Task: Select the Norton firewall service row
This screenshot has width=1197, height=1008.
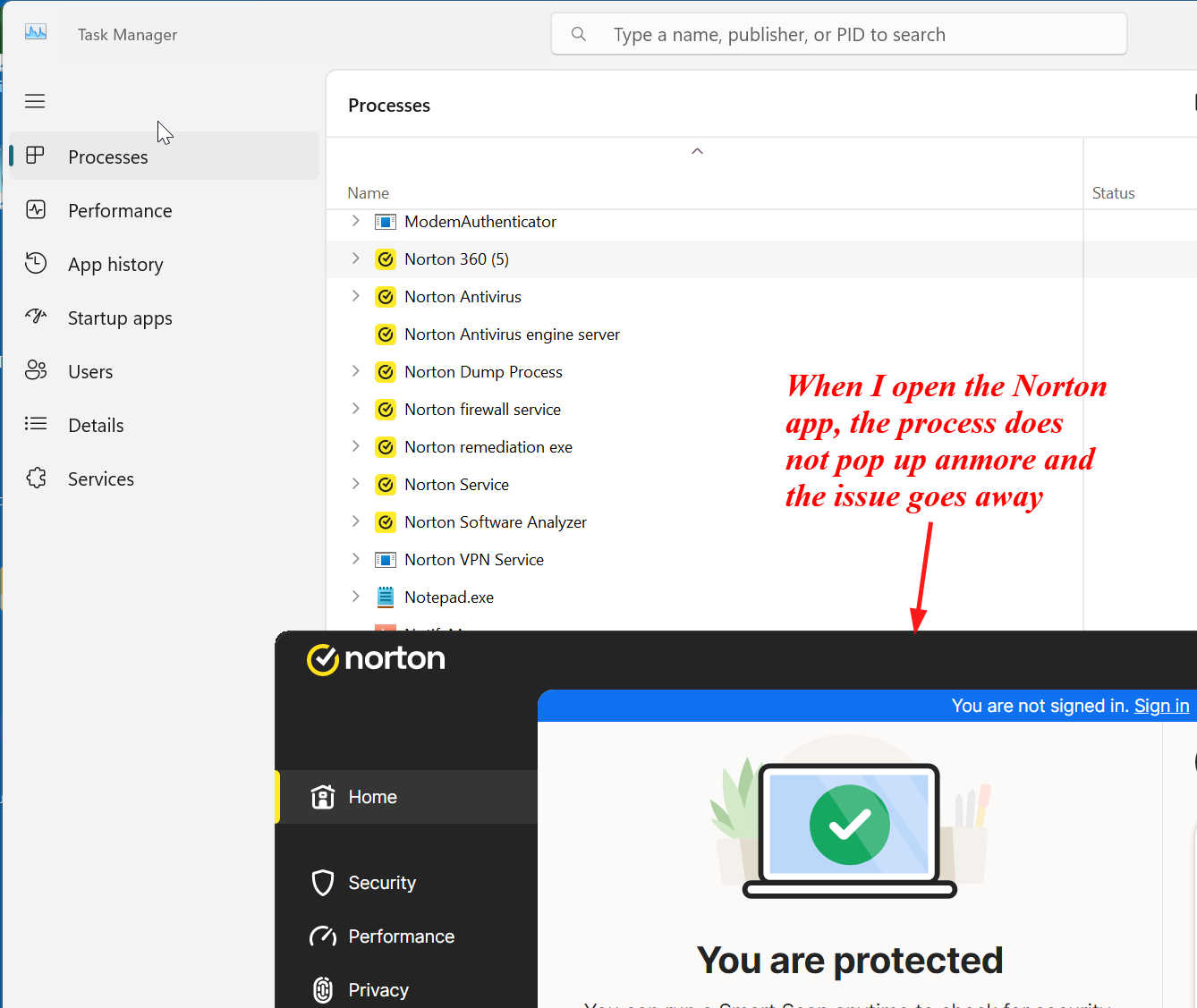Action: coord(482,410)
